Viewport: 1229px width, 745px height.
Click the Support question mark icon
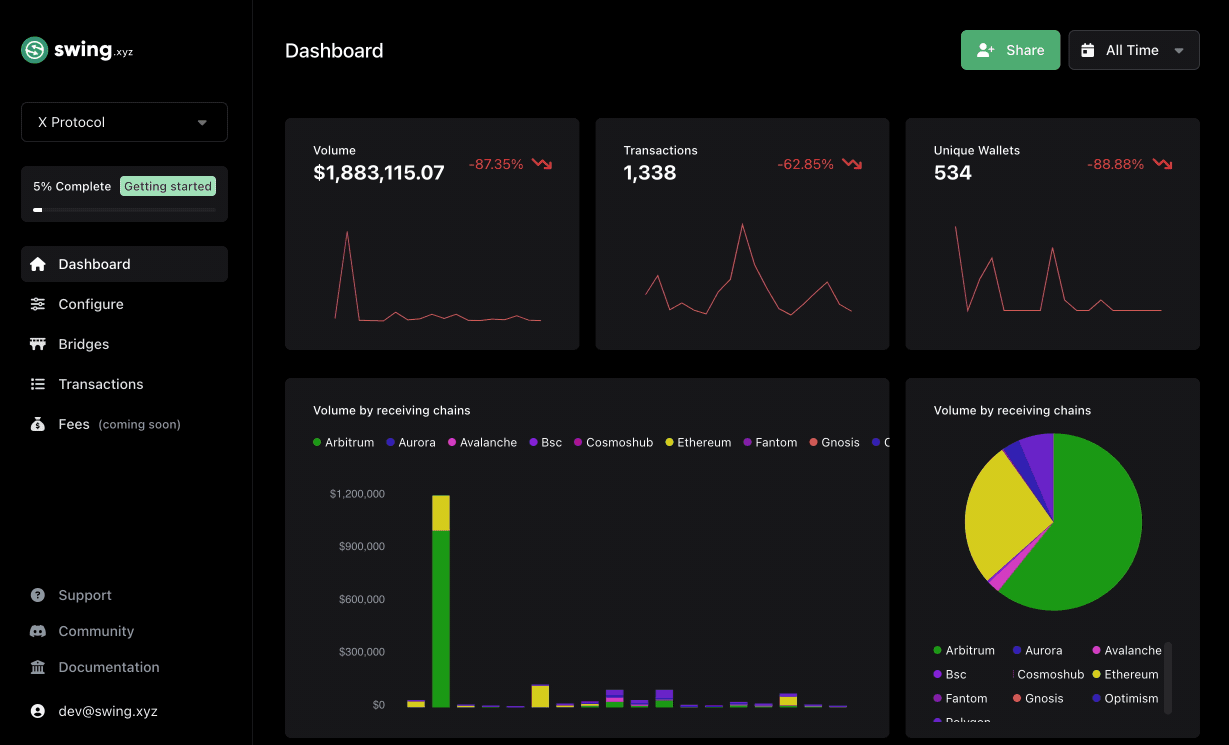38,595
